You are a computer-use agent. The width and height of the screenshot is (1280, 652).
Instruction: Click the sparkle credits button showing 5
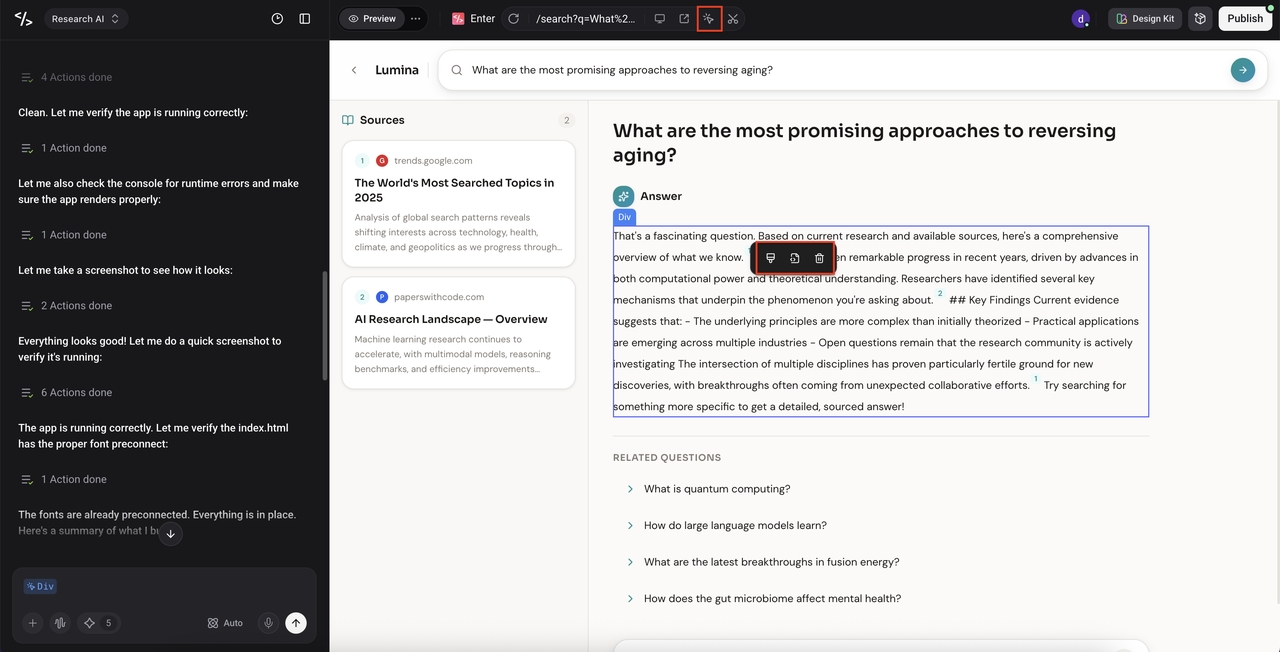pyautogui.click(x=98, y=623)
